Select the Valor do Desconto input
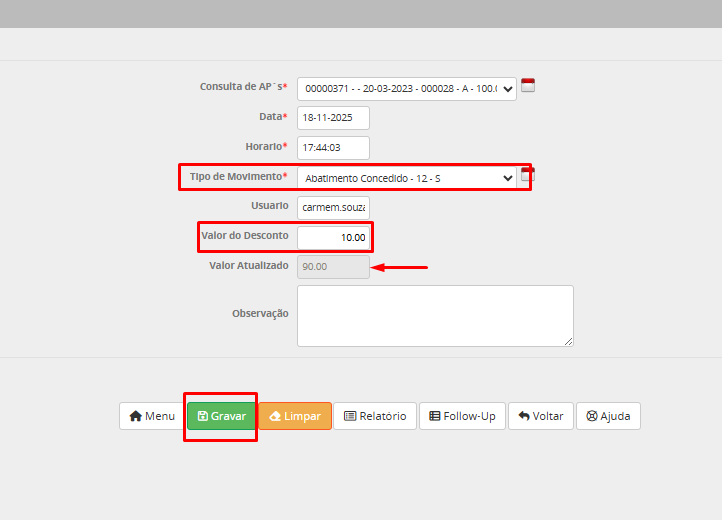The height and width of the screenshot is (520, 722). [x=333, y=237]
